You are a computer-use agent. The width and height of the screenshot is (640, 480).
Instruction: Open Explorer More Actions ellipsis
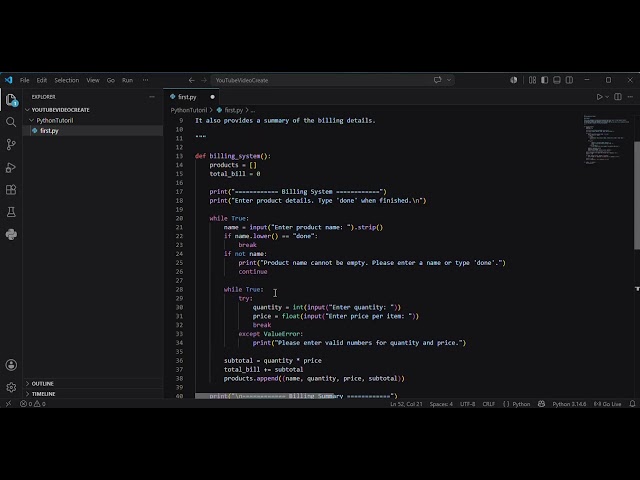coord(152,97)
